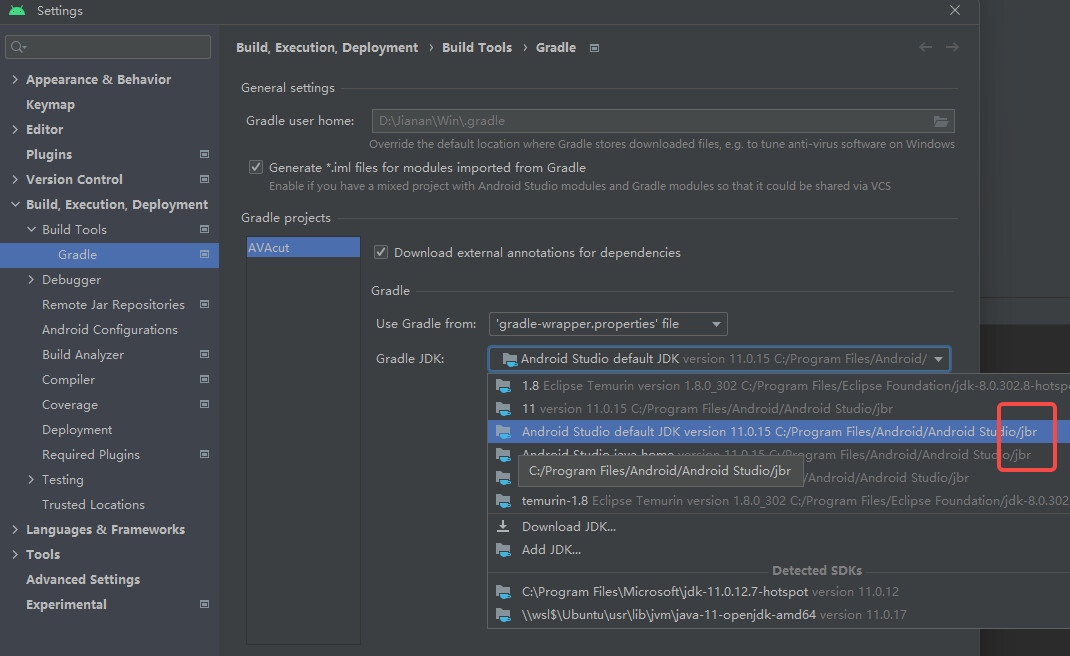Click the project-level marker icon beside Experimental
The height and width of the screenshot is (656, 1070).
204,604
